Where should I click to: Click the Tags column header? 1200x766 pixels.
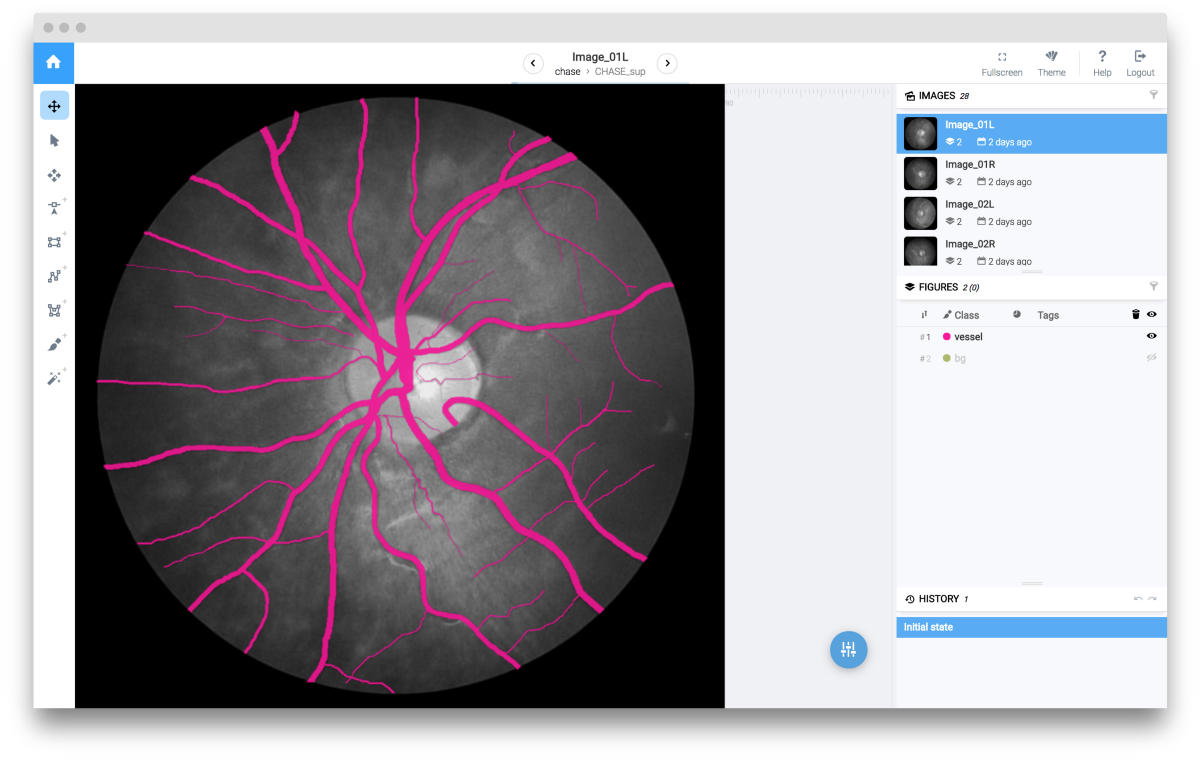click(x=1048, y=315)
